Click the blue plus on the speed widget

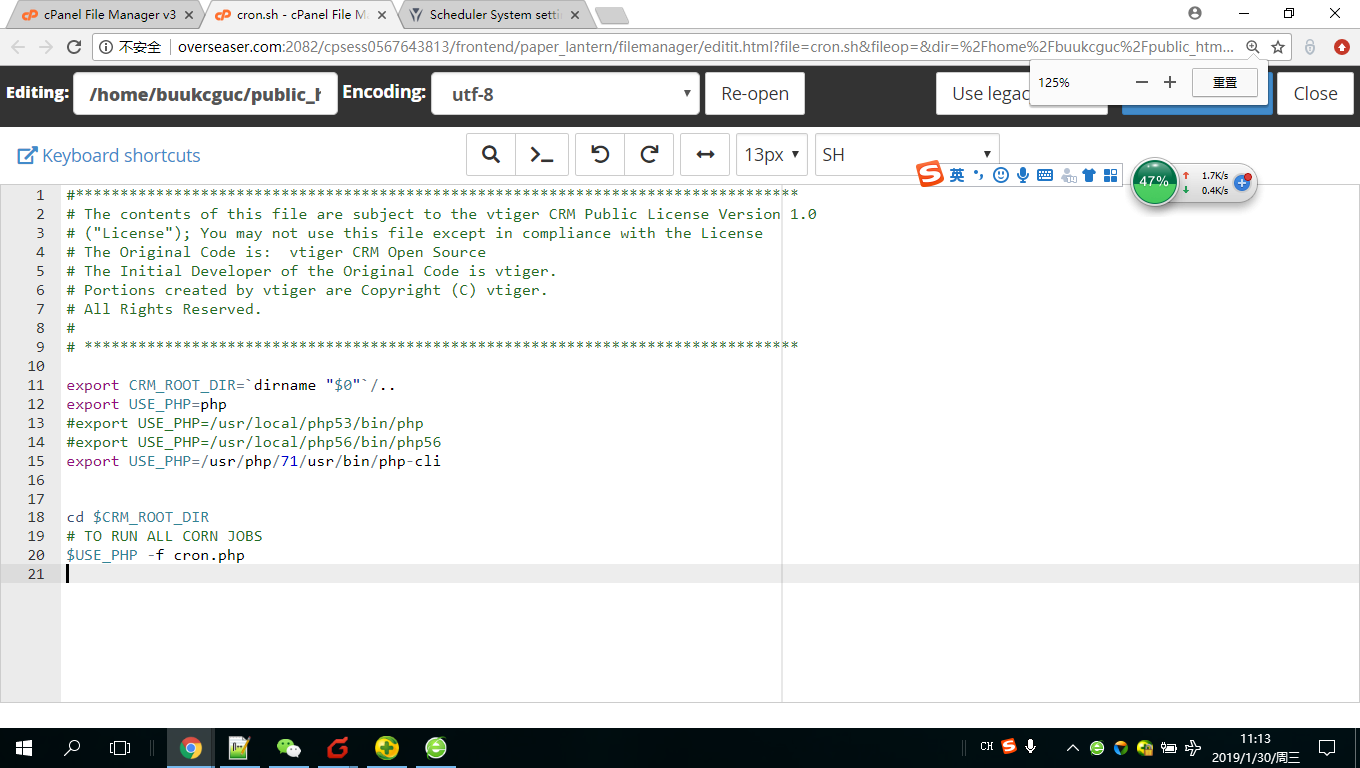click(x=1242, y=182)
